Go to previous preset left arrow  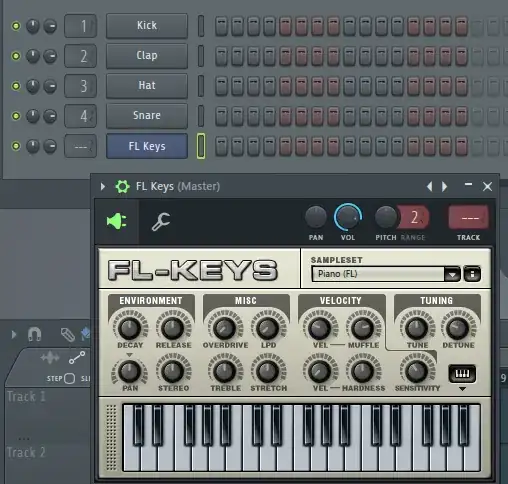click(x=430, y=186)
